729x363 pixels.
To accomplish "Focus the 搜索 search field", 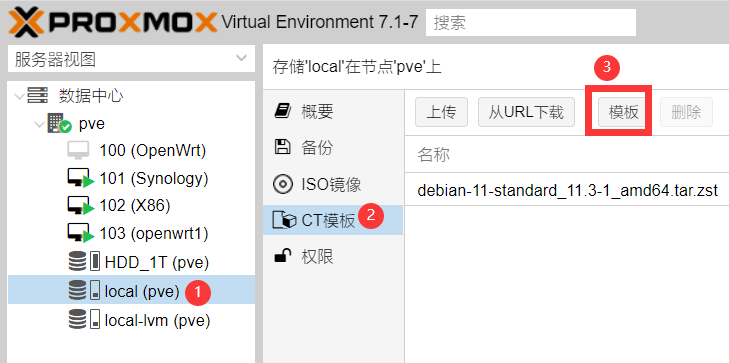I will pos(531,22).
